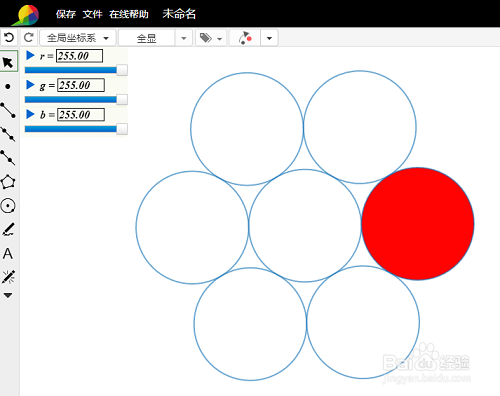500x396 pixels.
Task: Click the center circle in the canvas
Action: [x=305, y=226]
